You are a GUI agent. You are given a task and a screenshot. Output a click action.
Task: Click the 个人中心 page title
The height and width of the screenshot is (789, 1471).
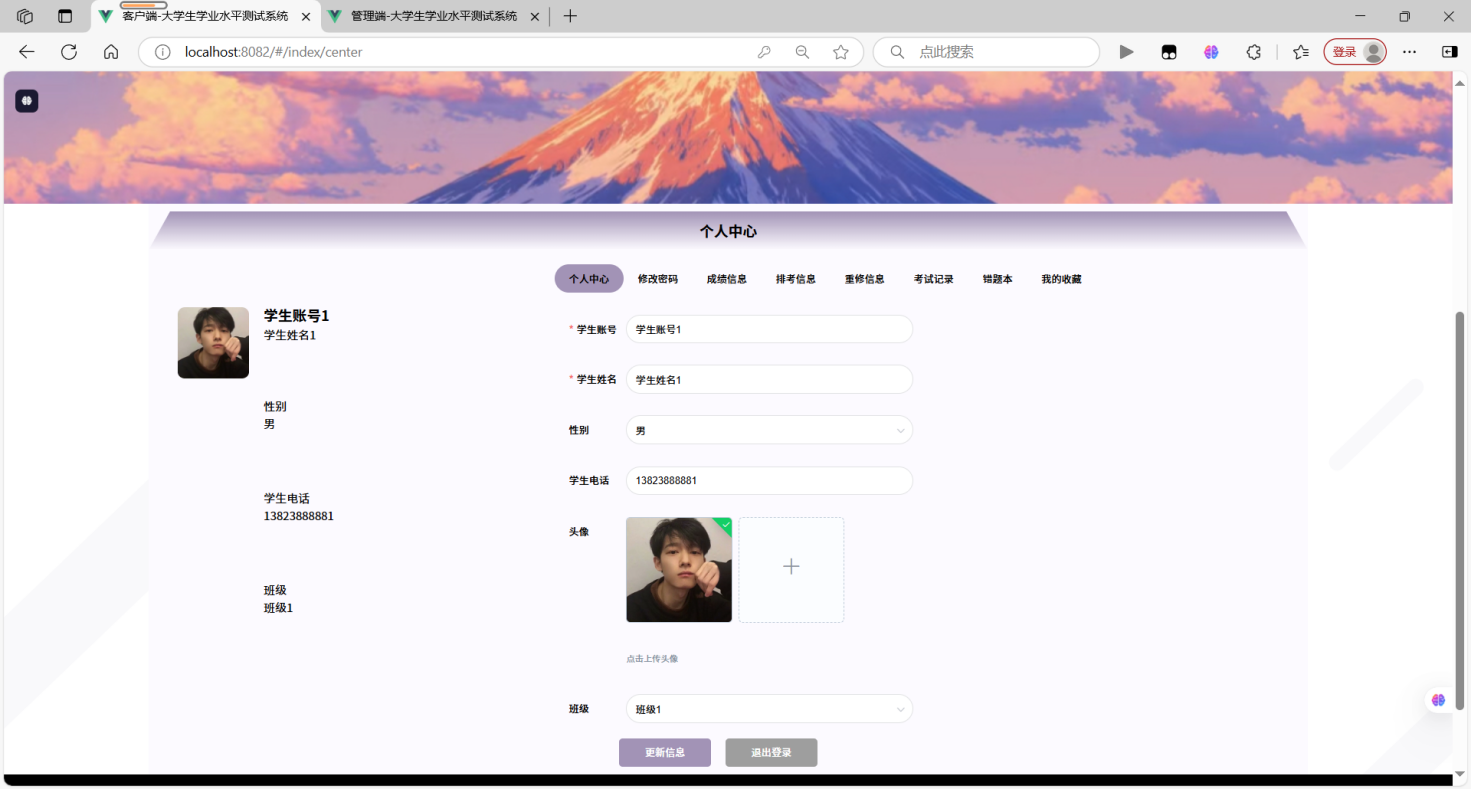click(x=728, y=231)
